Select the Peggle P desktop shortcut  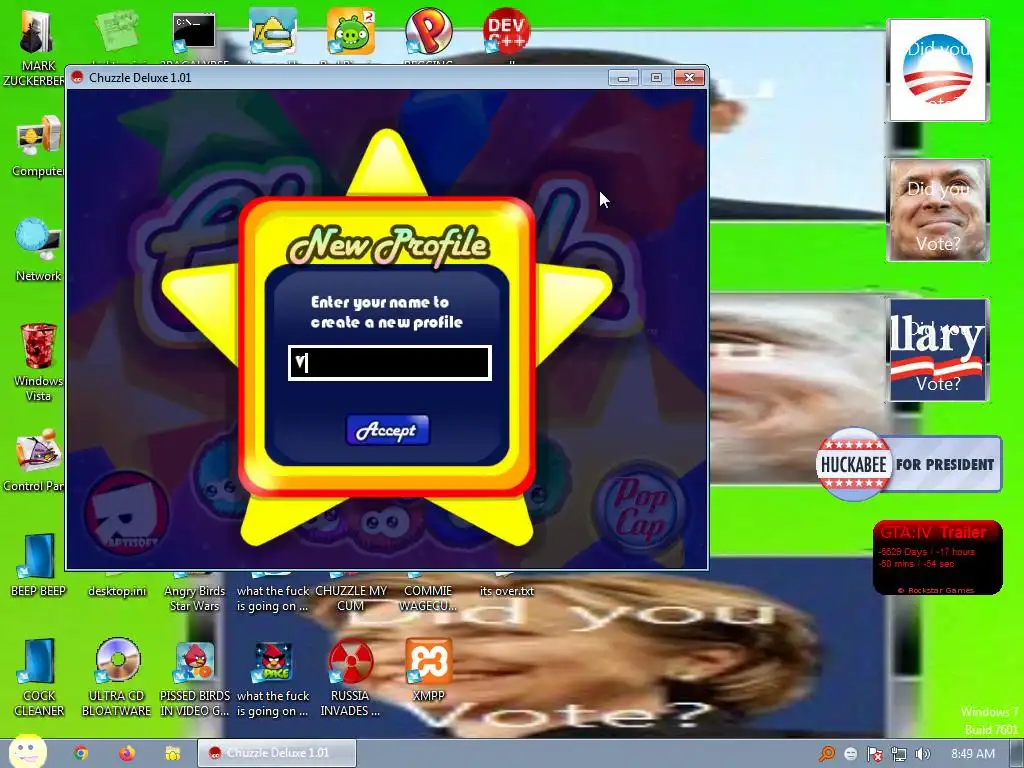[x=428, y=31]
